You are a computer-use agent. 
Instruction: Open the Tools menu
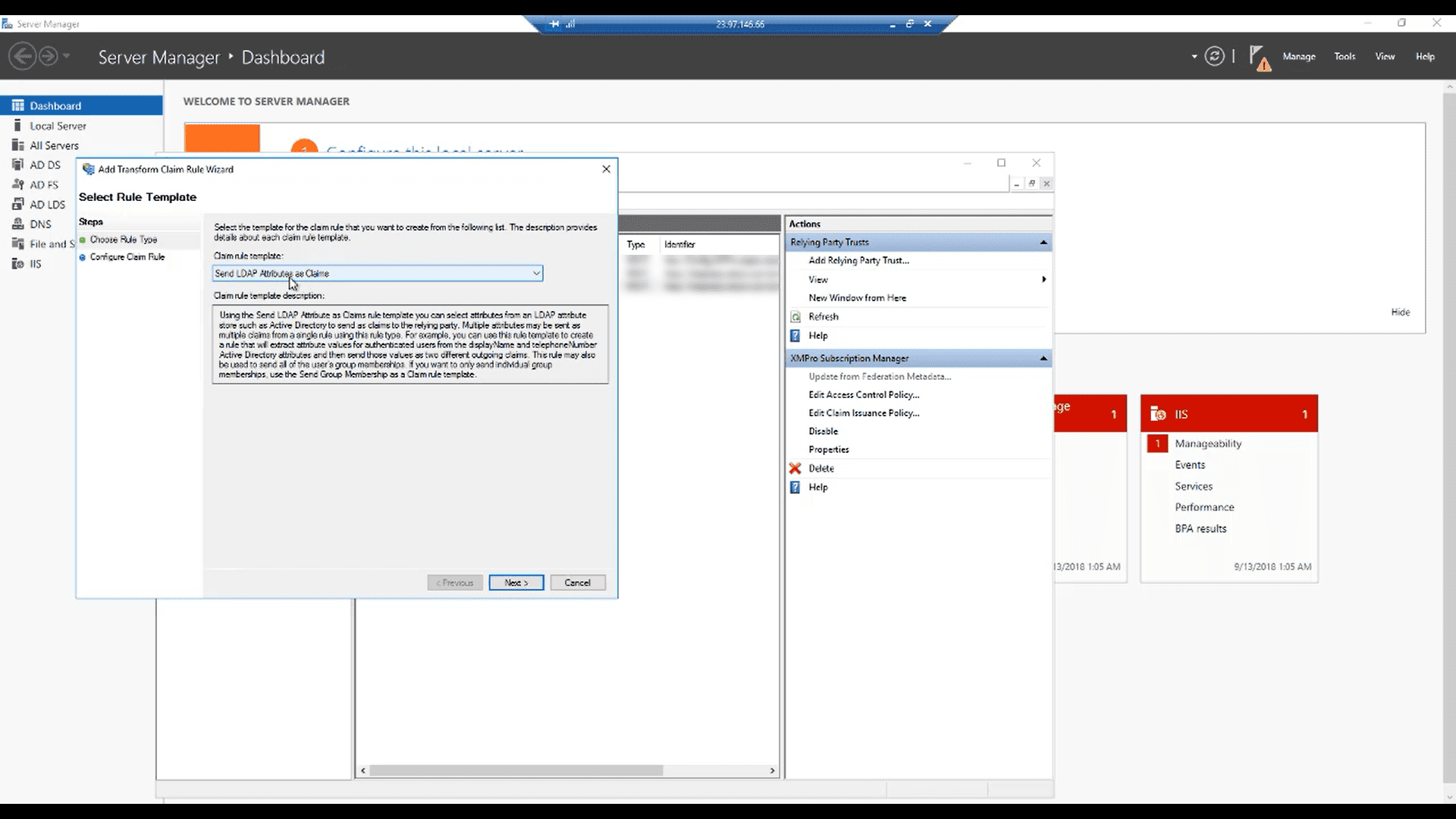coord(1345,56)
